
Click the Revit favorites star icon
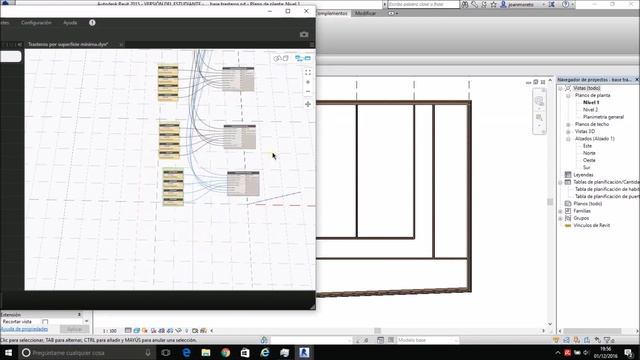[x=493, y=4]
